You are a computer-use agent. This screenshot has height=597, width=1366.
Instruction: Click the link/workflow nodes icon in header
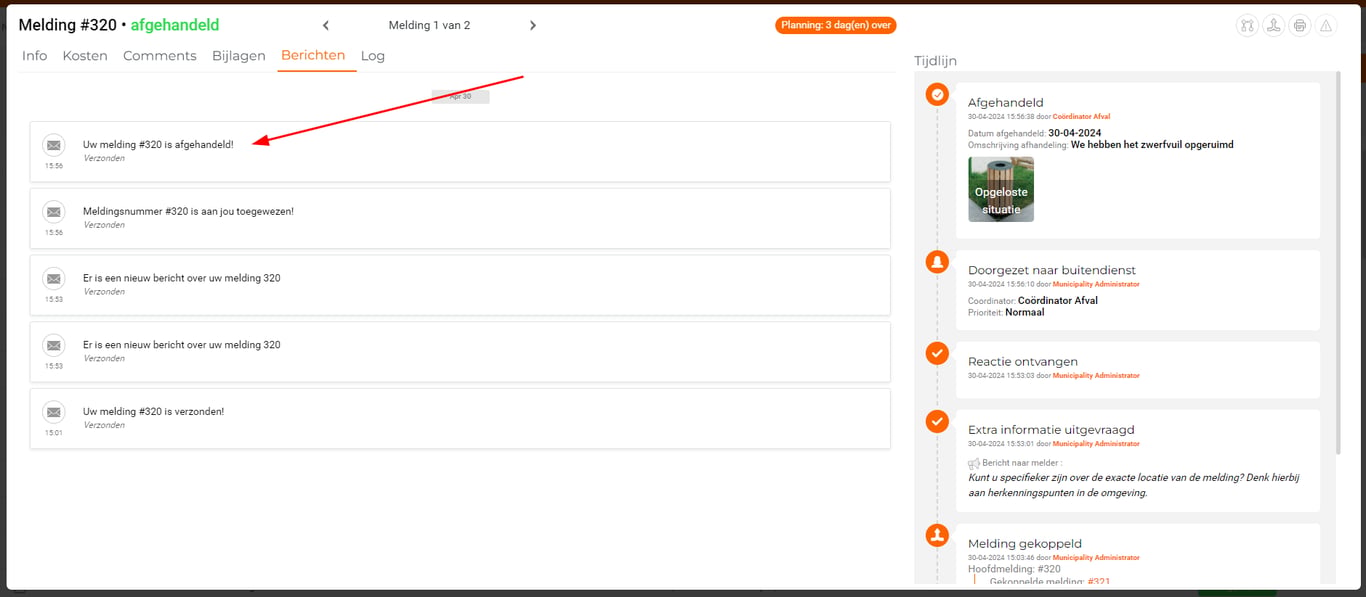pos(1247,26)
